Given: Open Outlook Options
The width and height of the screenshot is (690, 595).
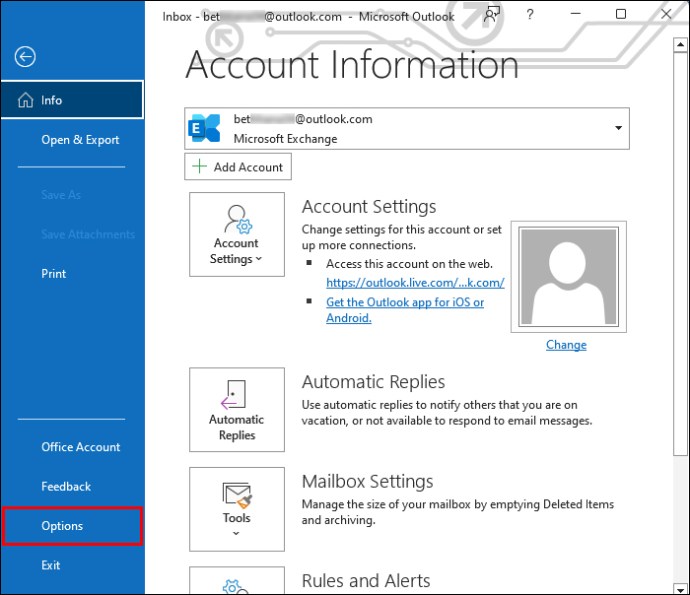Looking at the screenshot, I should pyautogui.click(x=62, y=526).
